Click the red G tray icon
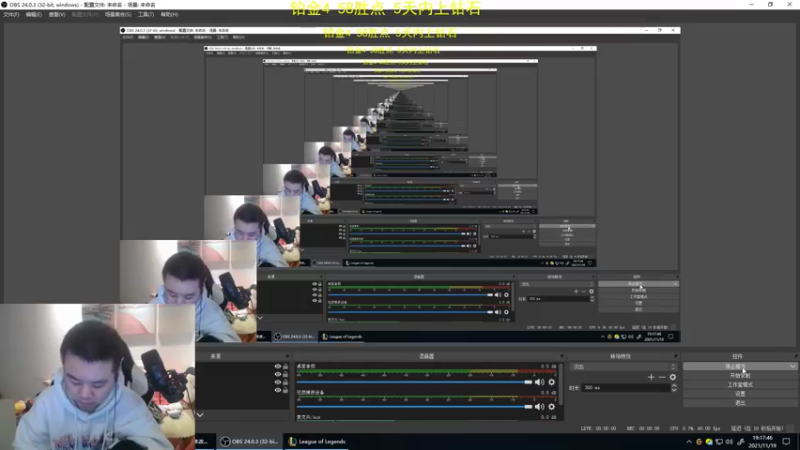 (699, 442)
